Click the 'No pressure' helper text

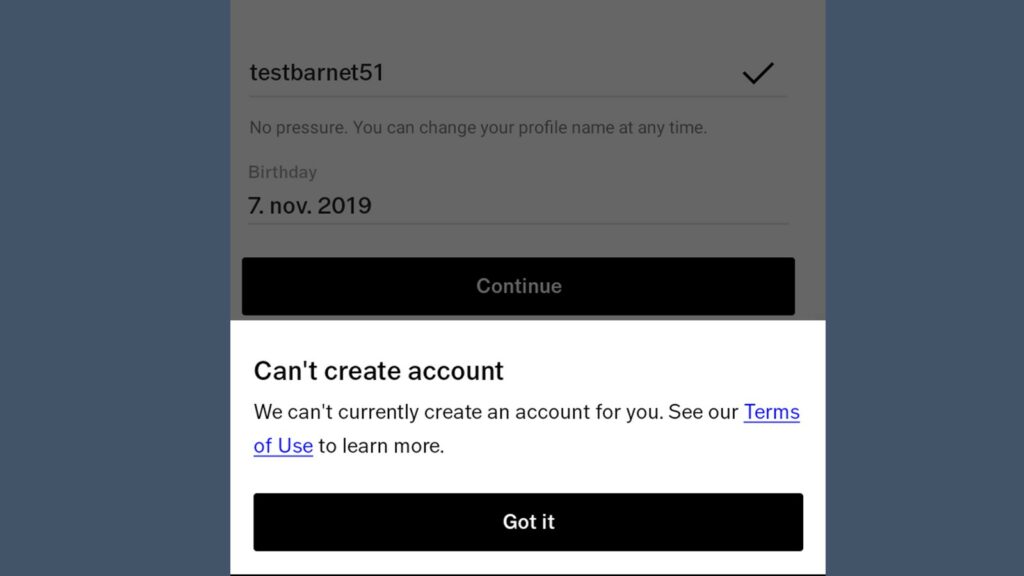[298, 127]
